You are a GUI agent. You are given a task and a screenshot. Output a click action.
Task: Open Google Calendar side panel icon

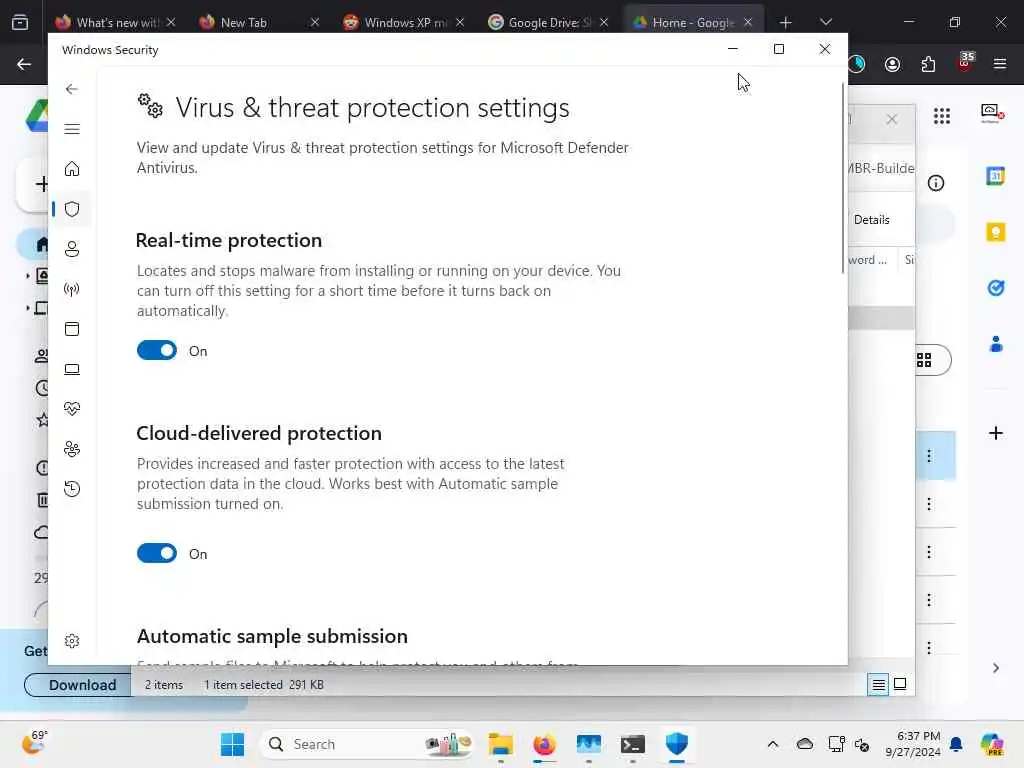(x=996, y=176)
